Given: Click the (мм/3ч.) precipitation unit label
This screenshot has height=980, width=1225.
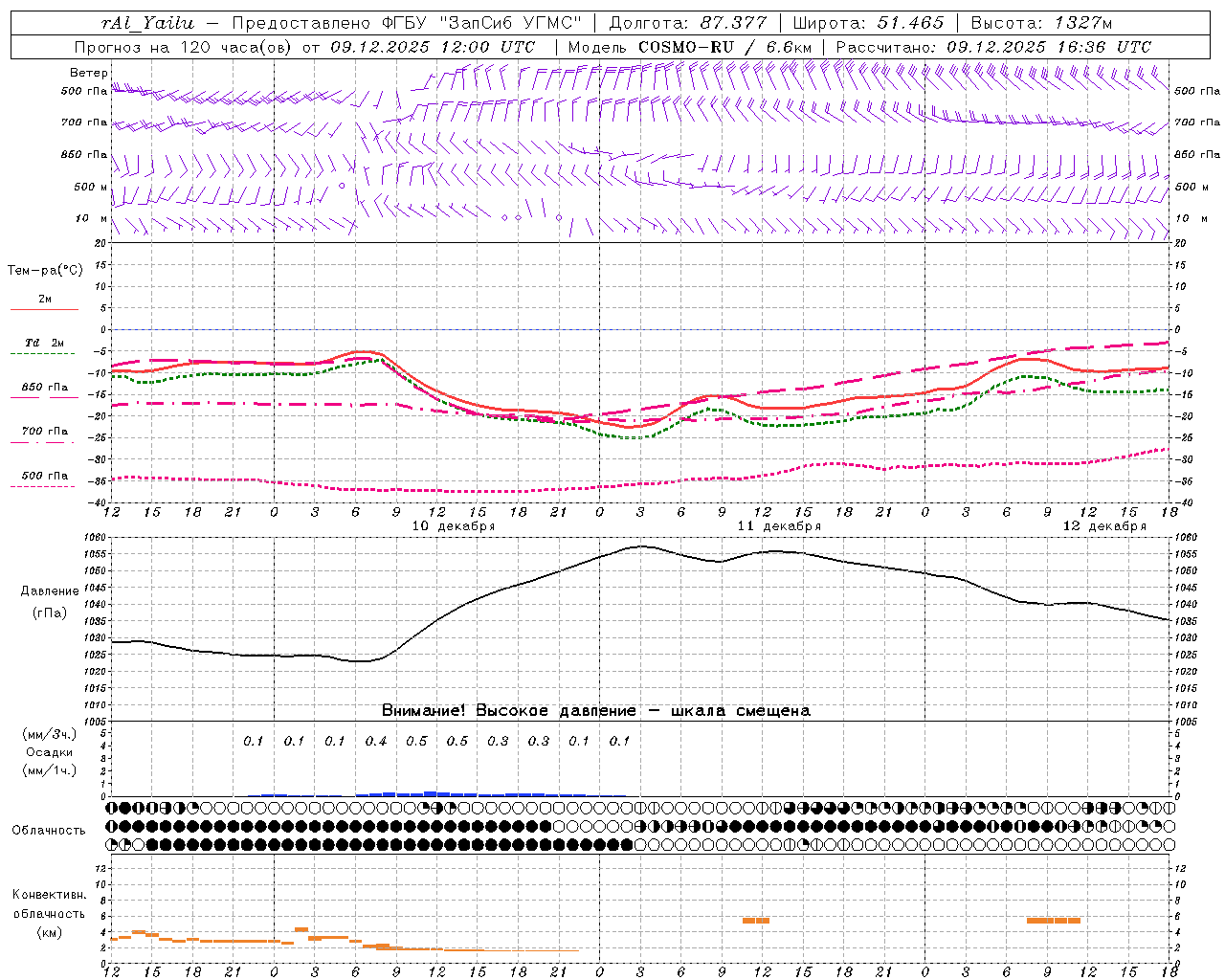Looking at the screenshot, I should [49, 734].
